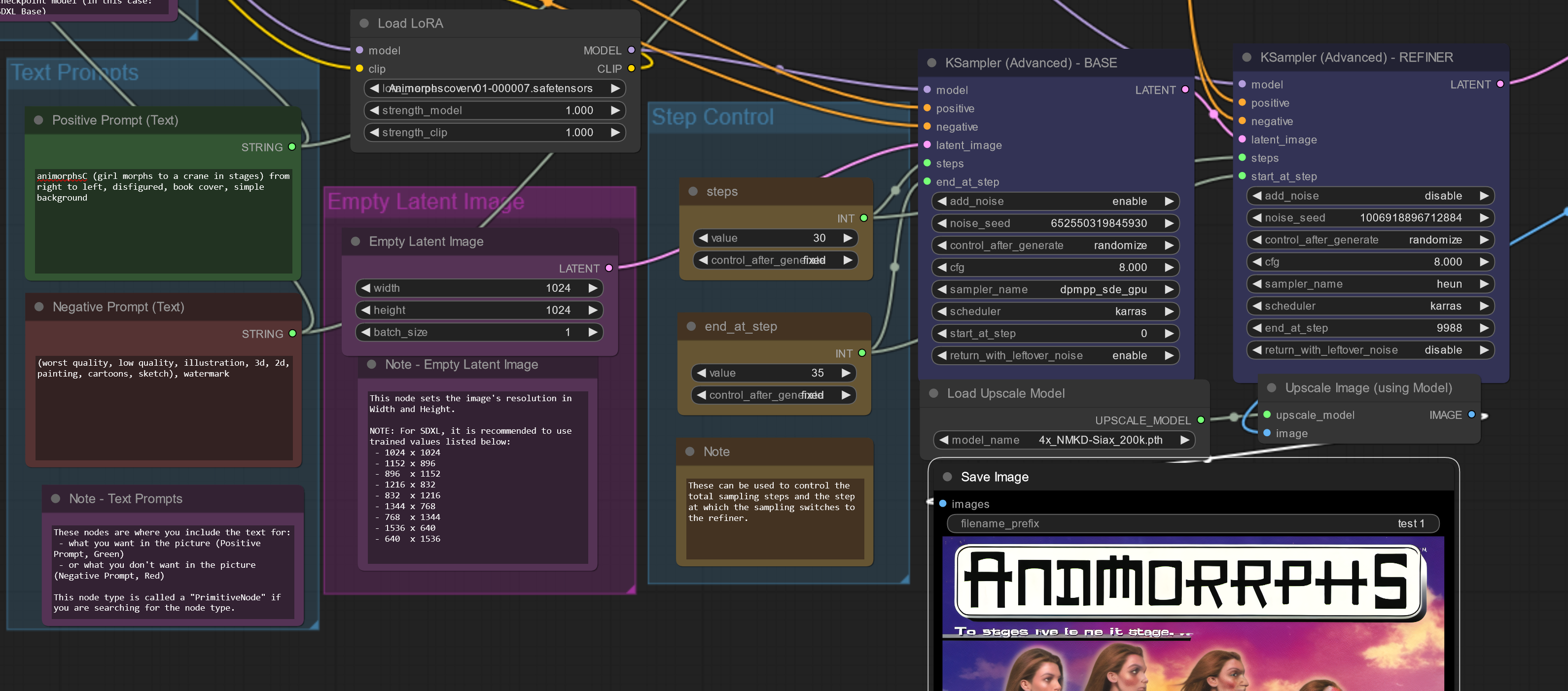
Task: Click the Empty Latent Image LATENT output dot
Action: pos(608,268)
